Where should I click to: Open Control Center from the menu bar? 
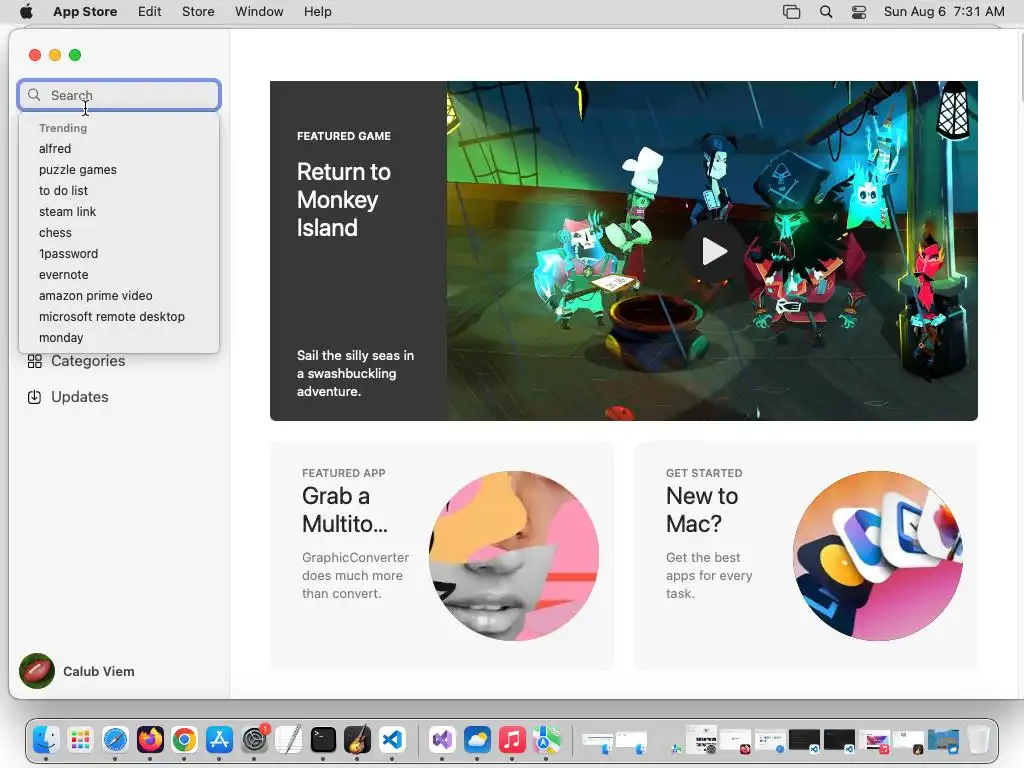point(859,12)
